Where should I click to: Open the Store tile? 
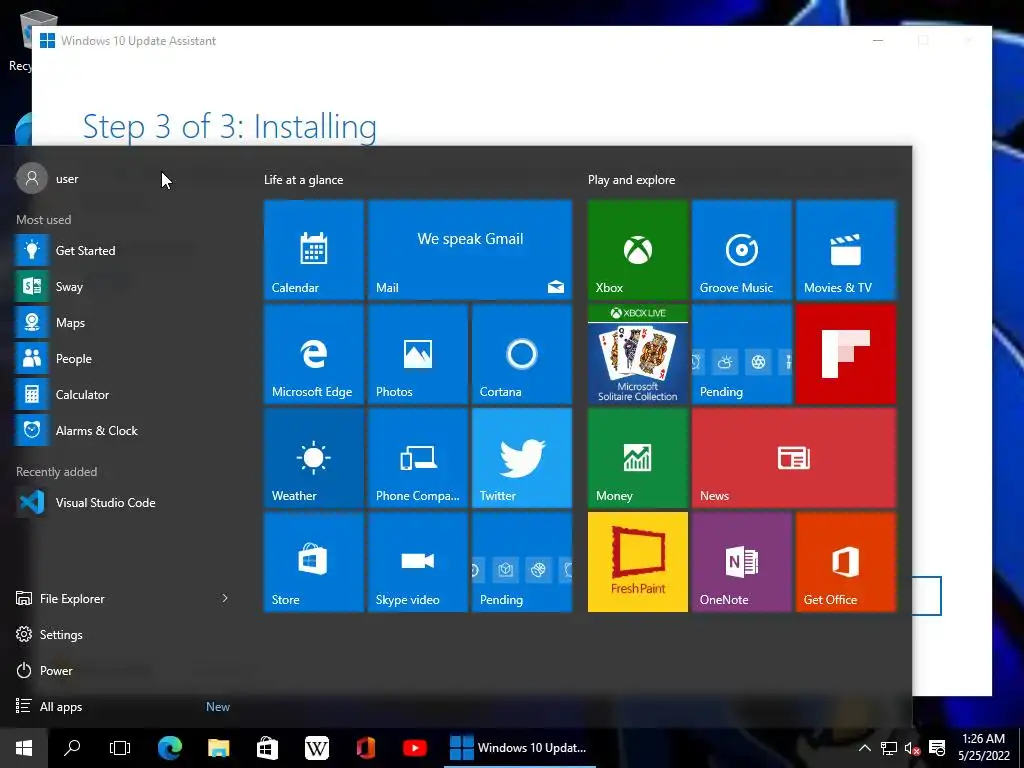pos(313,562)
